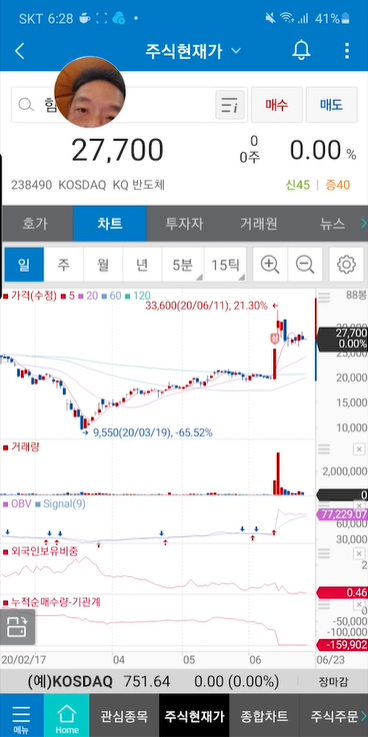Tap the rotate-screen icon over the chart
The image size is (368, 737).
click(17, 627)
